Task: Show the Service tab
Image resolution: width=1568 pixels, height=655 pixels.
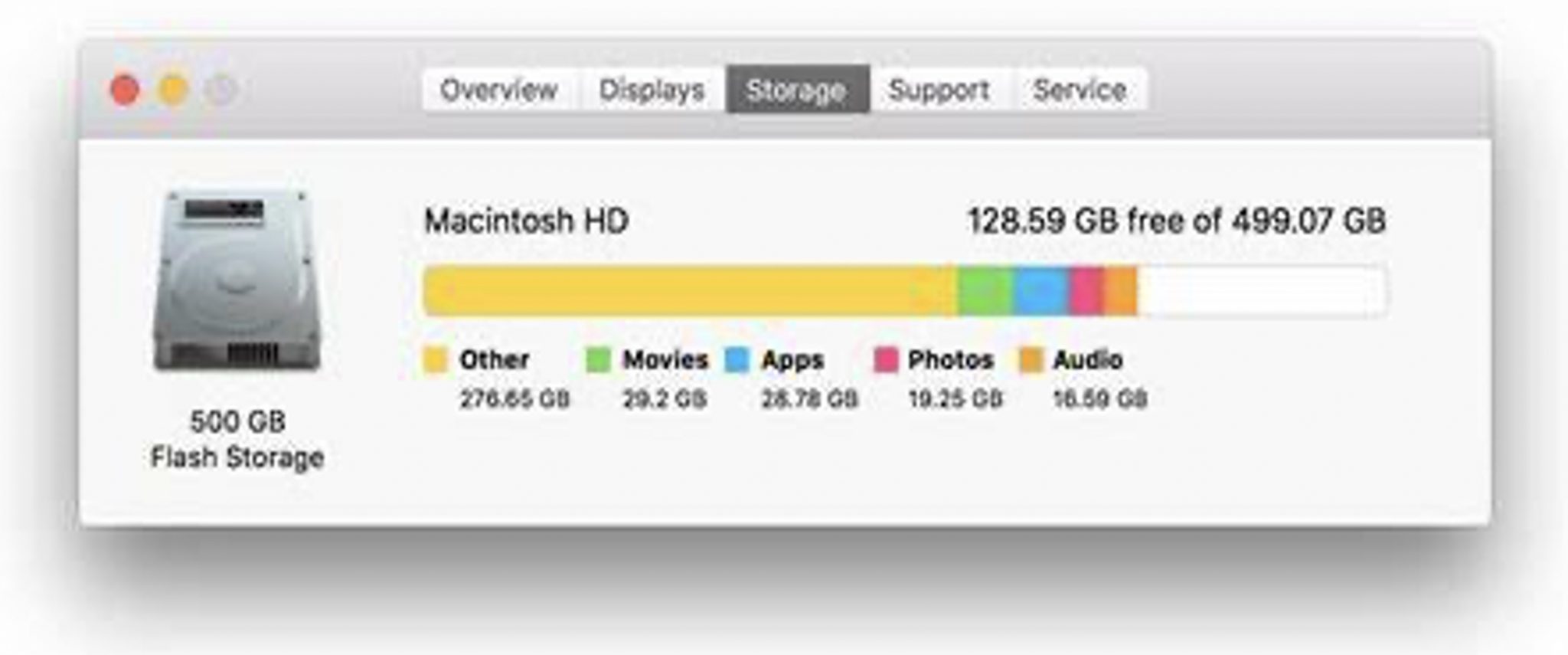Action: (x=1080, y=90)
